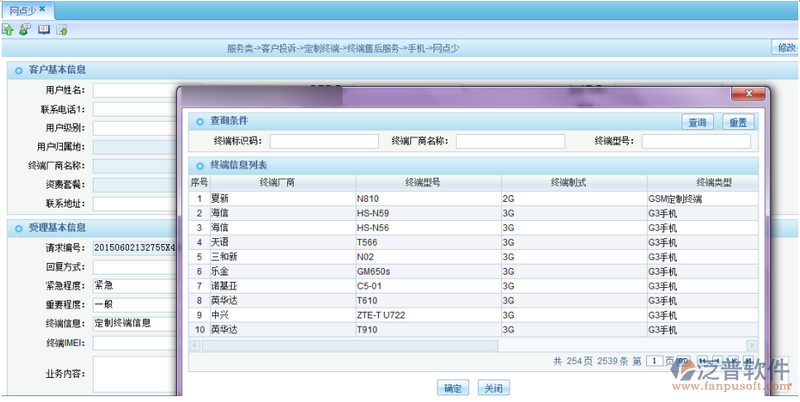Click the page number box in pagination
This screenshot has height=402, width=800.
tap(654, 361)
